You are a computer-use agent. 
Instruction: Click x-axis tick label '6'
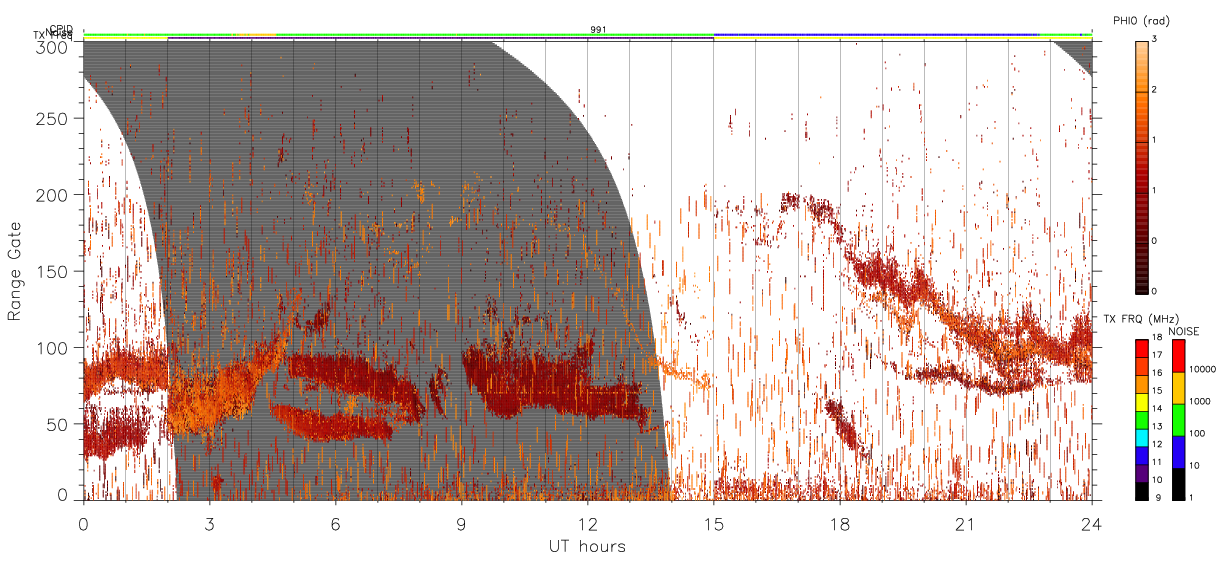click(335, 523)
